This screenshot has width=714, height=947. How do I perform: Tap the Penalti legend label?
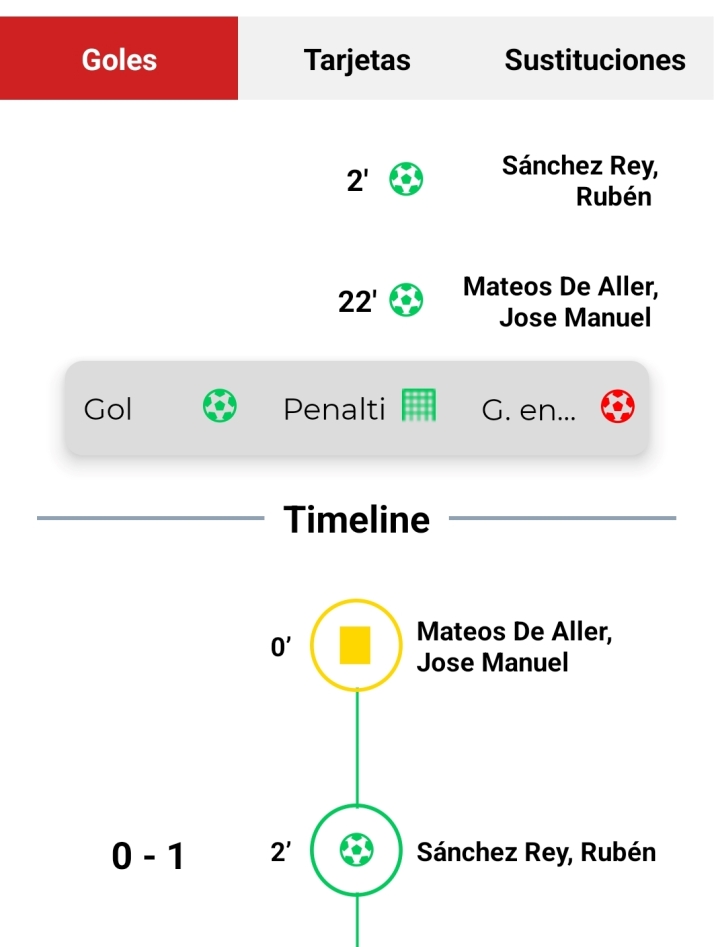[x=334, y=409]
